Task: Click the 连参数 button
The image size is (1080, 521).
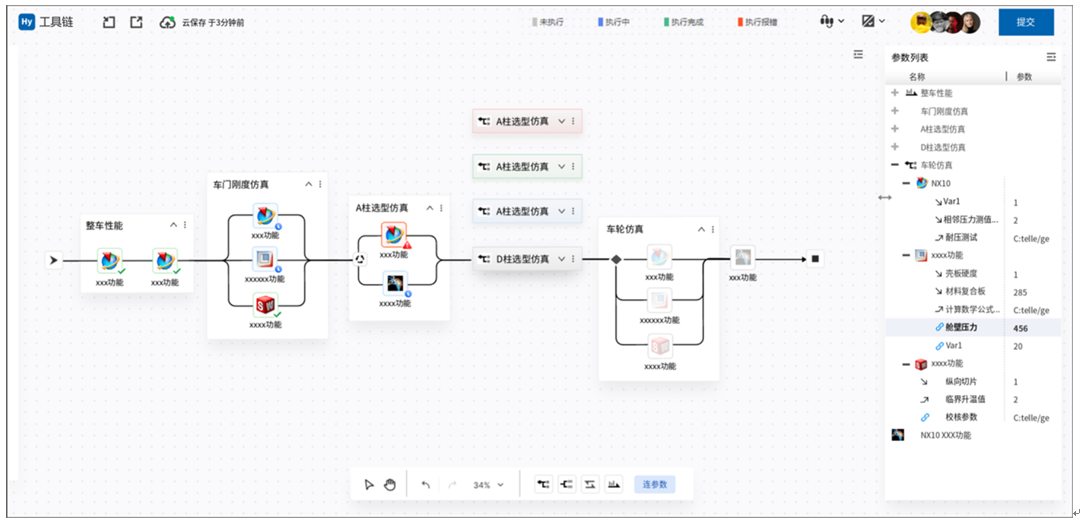Action: tap(655, 485)
